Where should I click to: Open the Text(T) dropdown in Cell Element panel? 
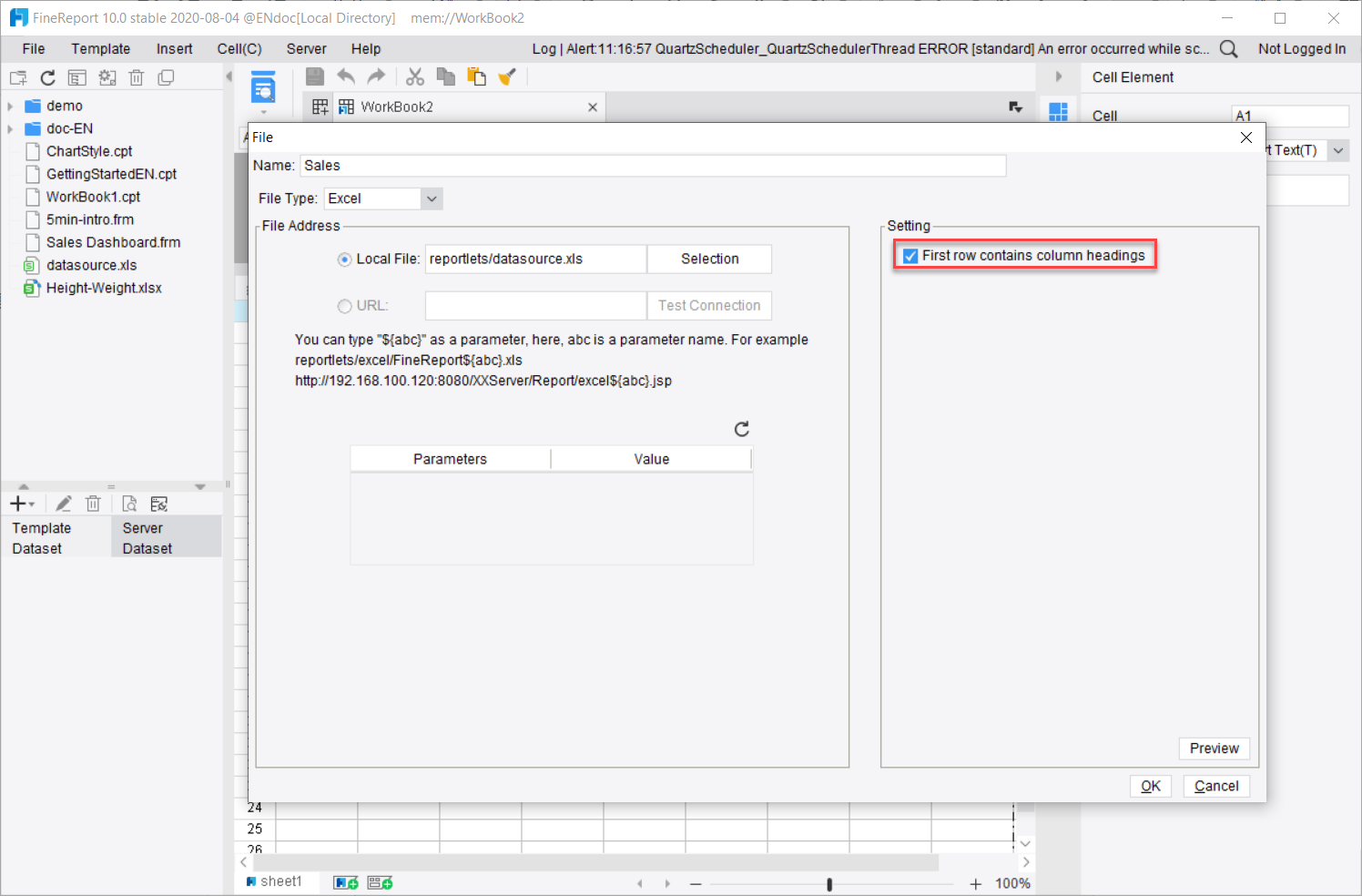pos(1338,150)
